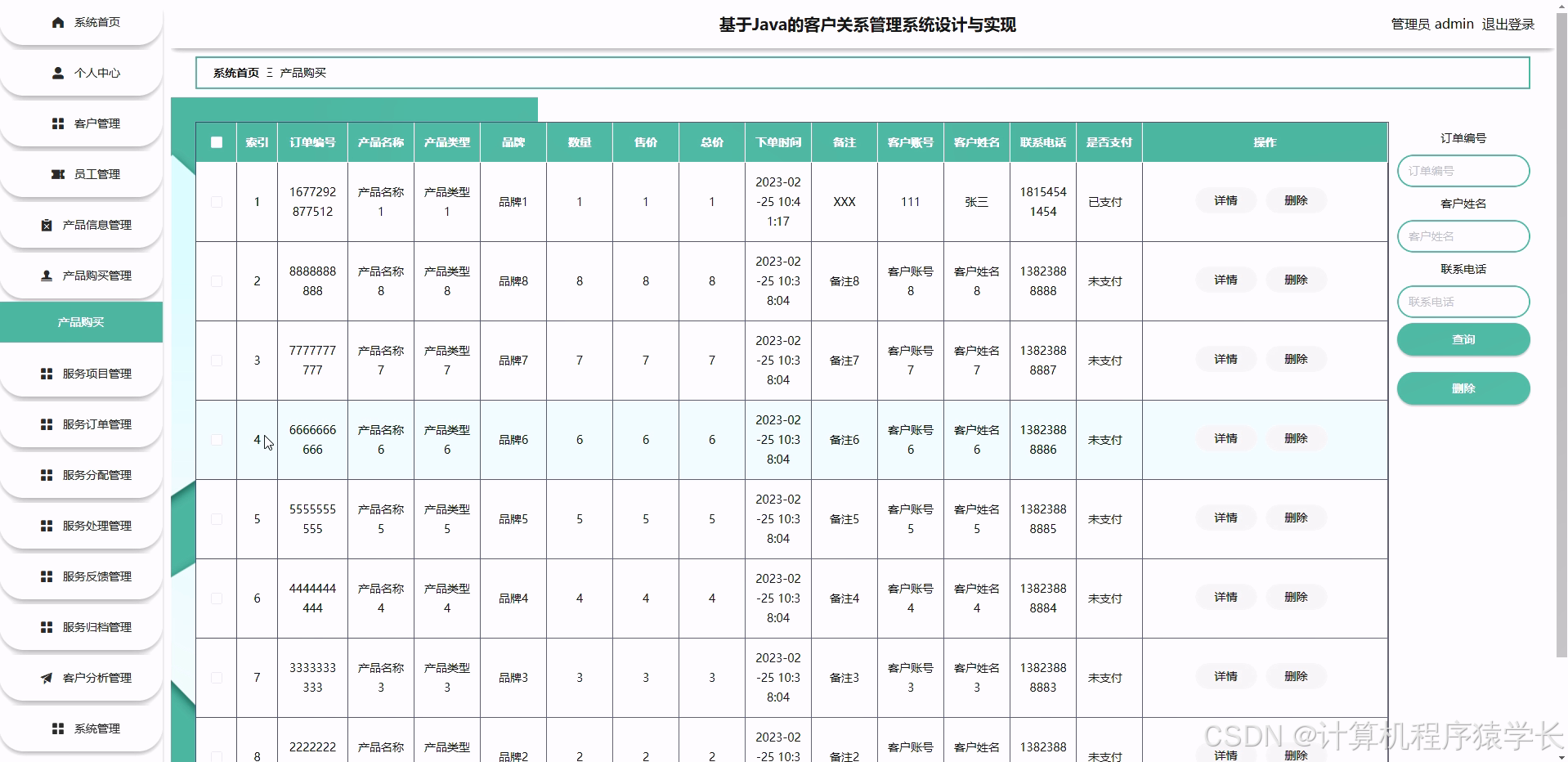Delete row with order 7777777777
The height and width of the screenshot is (762, 1568).
point(1296,359)
